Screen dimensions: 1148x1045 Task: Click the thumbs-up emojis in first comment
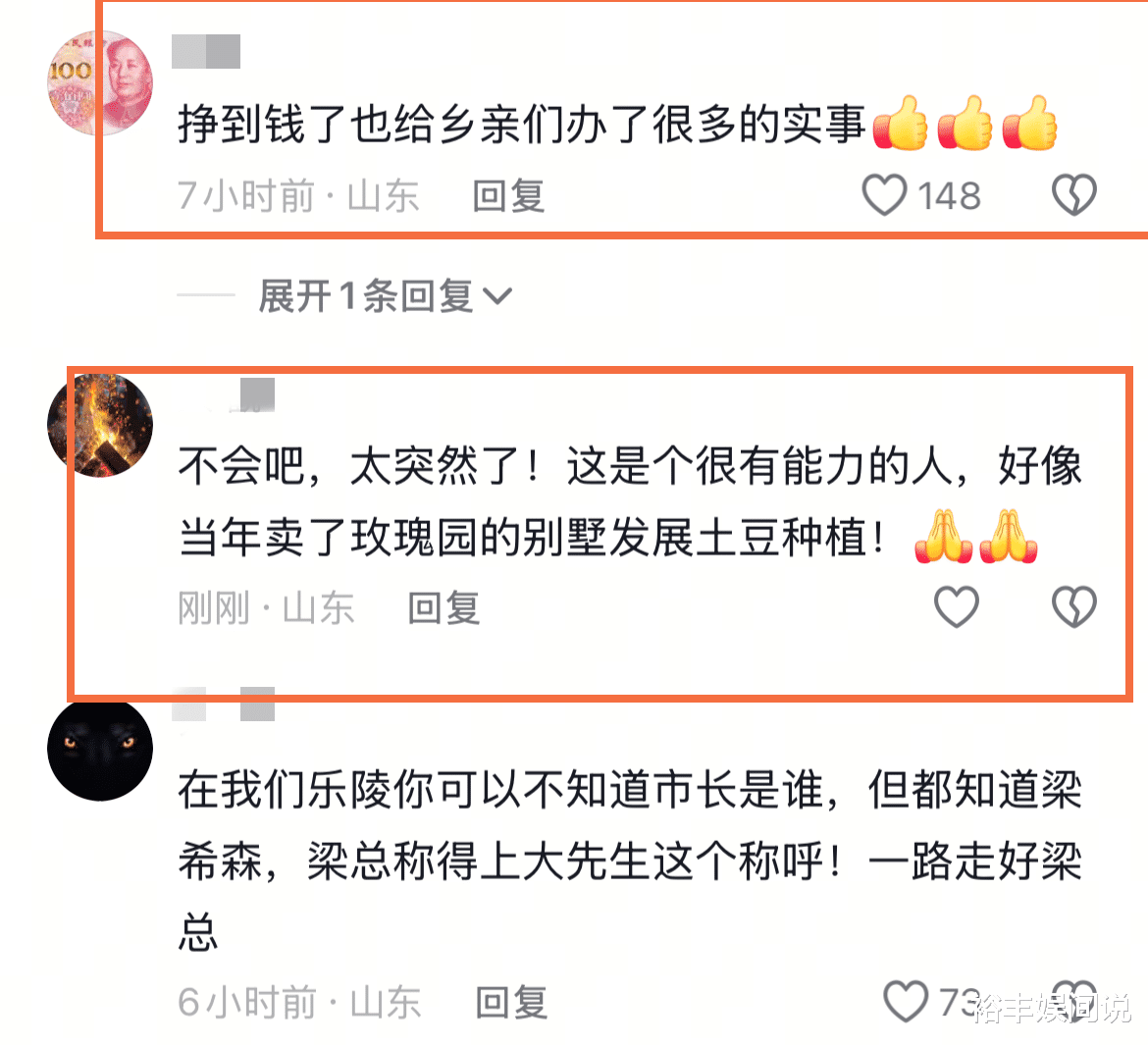pos(965,123)
